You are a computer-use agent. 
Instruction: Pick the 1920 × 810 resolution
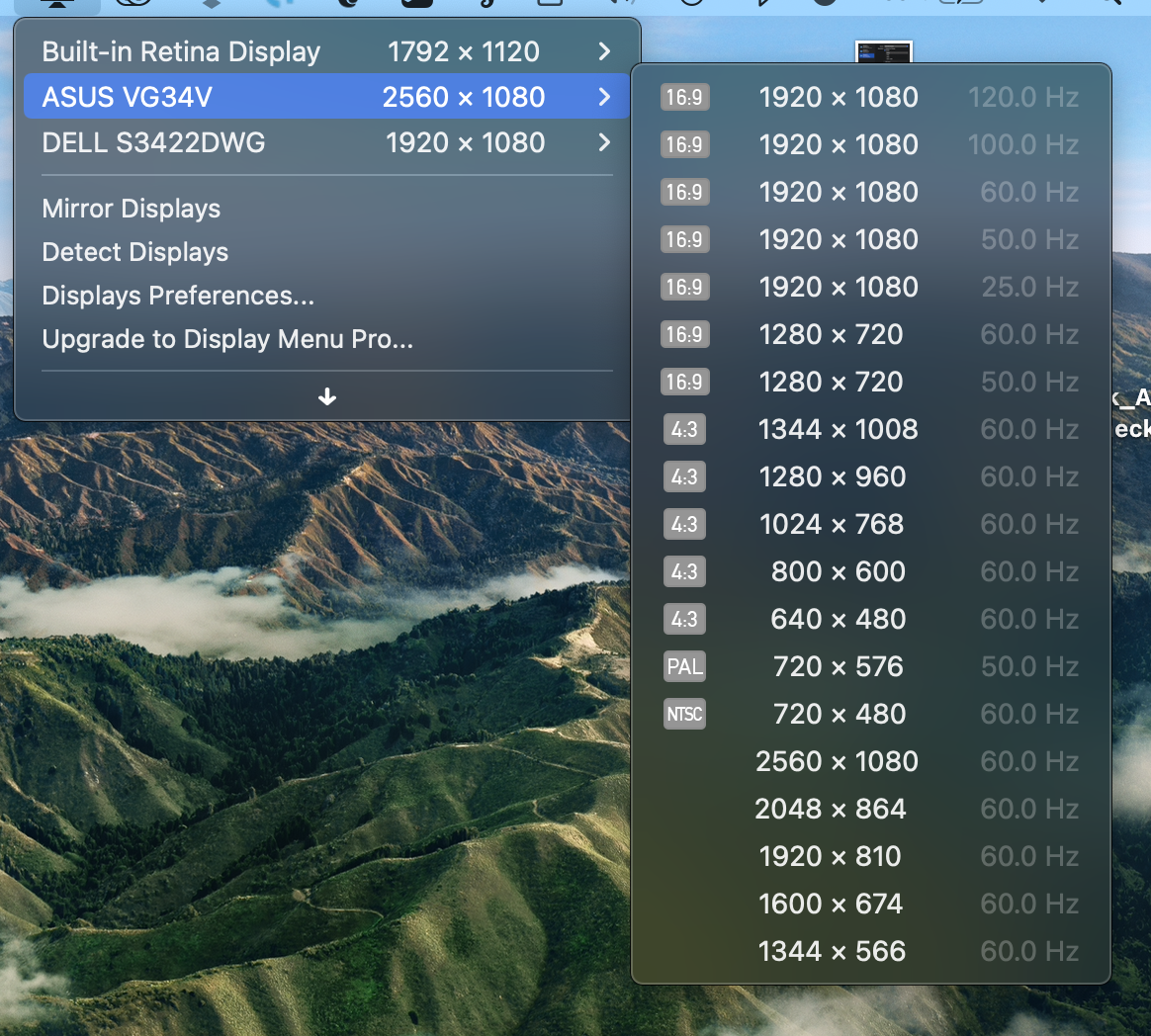871,856
